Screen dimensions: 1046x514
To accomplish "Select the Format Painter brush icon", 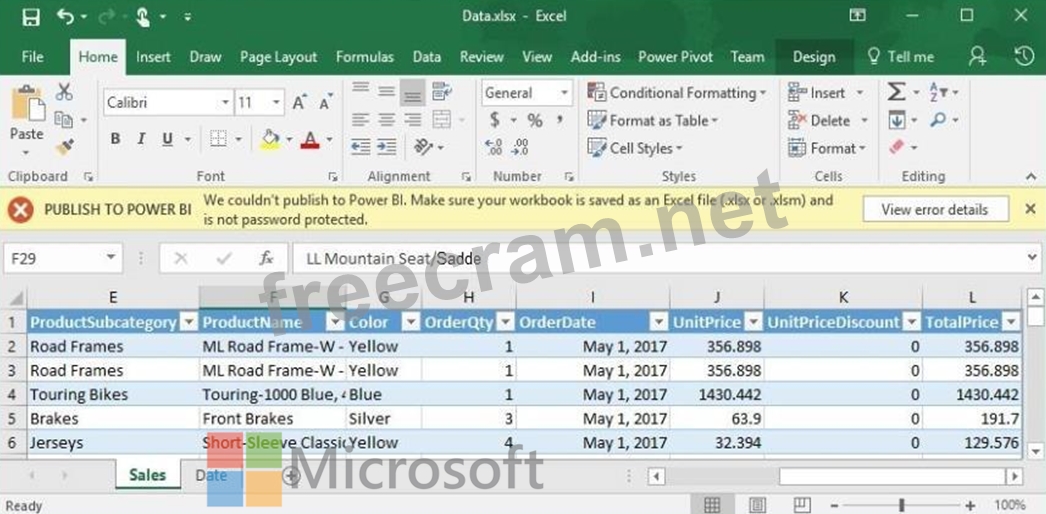I will (x=65, y=147).
